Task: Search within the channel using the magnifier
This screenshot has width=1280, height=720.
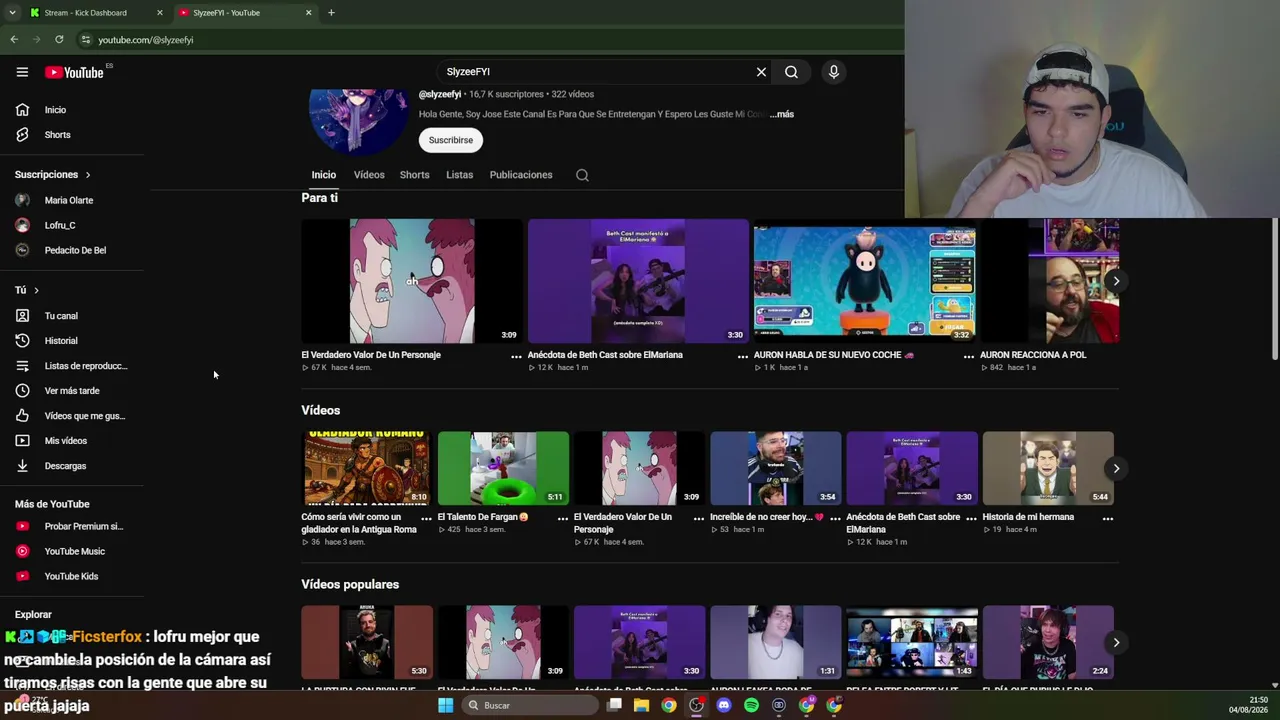Action: click(582, 175)
